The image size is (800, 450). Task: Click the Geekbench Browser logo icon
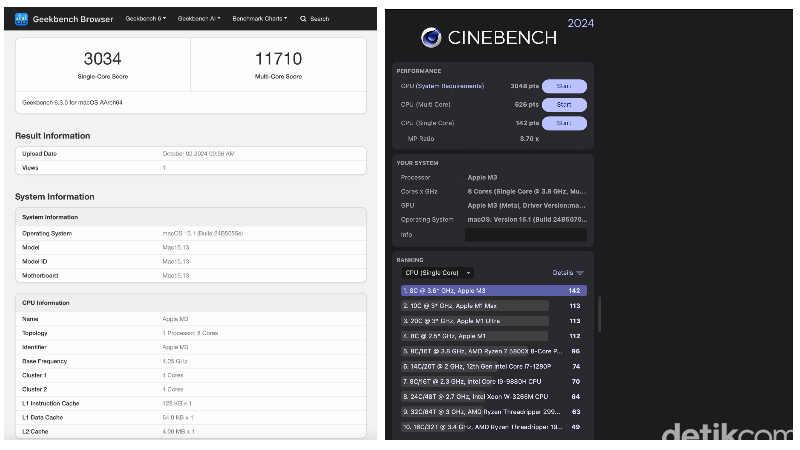21,19
